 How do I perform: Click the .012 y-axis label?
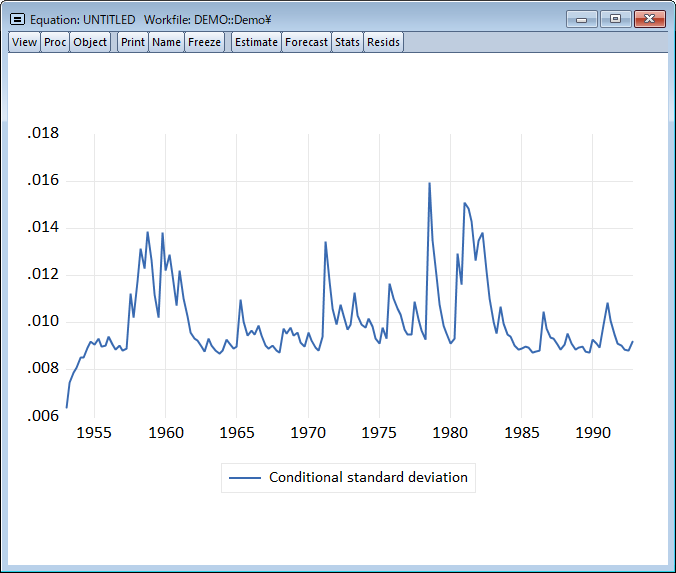tap(43, 274)
